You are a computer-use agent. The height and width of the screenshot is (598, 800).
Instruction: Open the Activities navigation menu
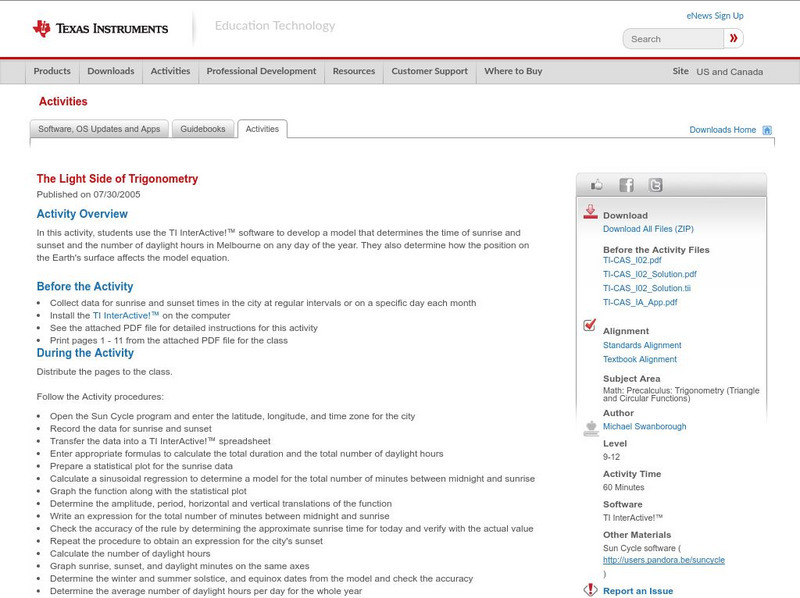170,71
